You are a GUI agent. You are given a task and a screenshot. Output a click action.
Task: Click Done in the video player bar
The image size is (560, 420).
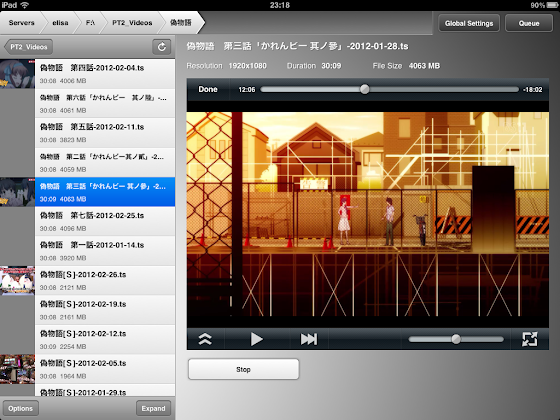click(x=208, y=89)
